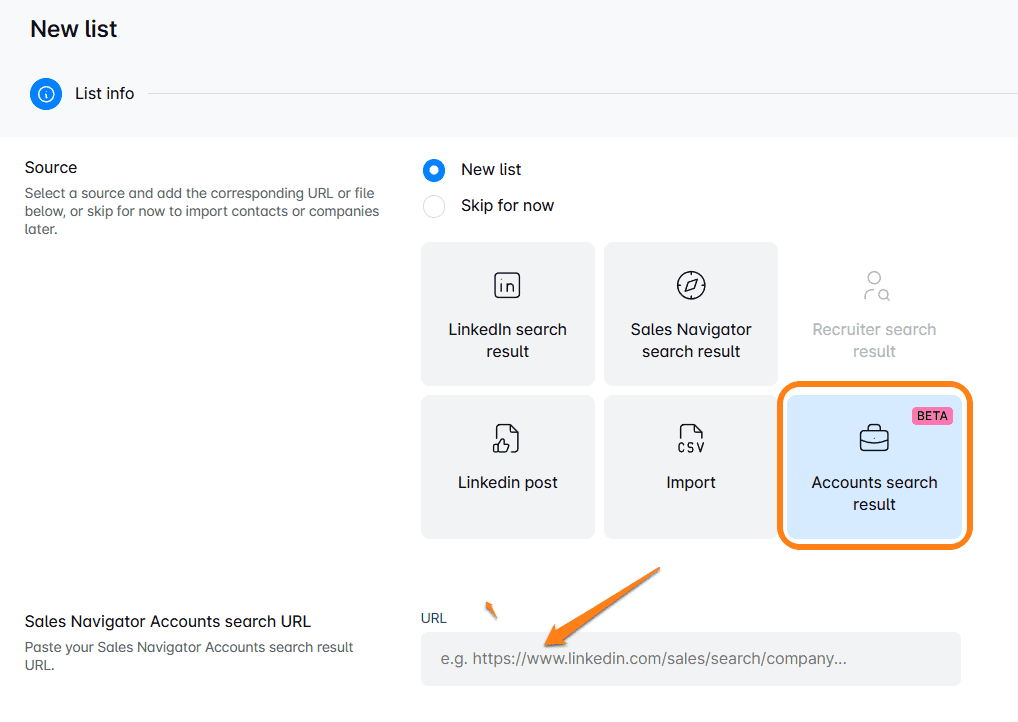
Task: Click the Recruiter search result card
Action: [x=874, y=313]
